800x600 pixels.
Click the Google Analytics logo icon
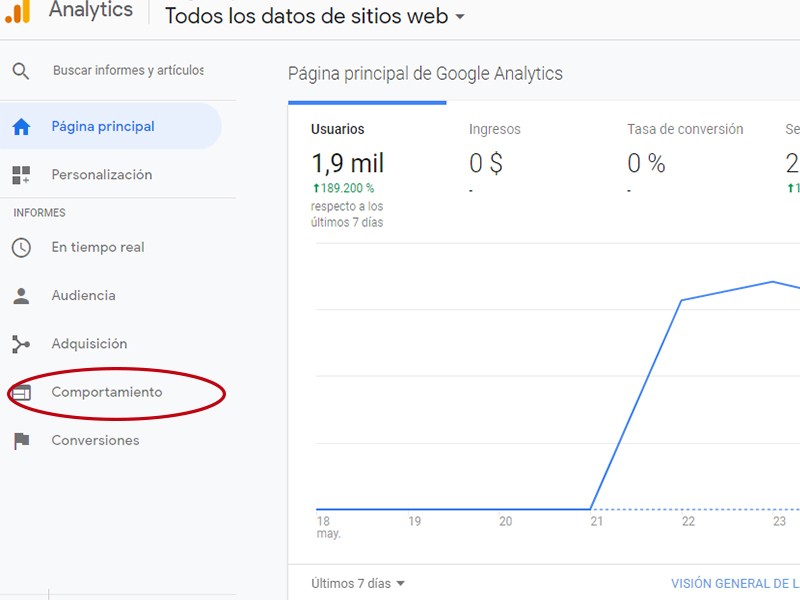pos(17,11)
